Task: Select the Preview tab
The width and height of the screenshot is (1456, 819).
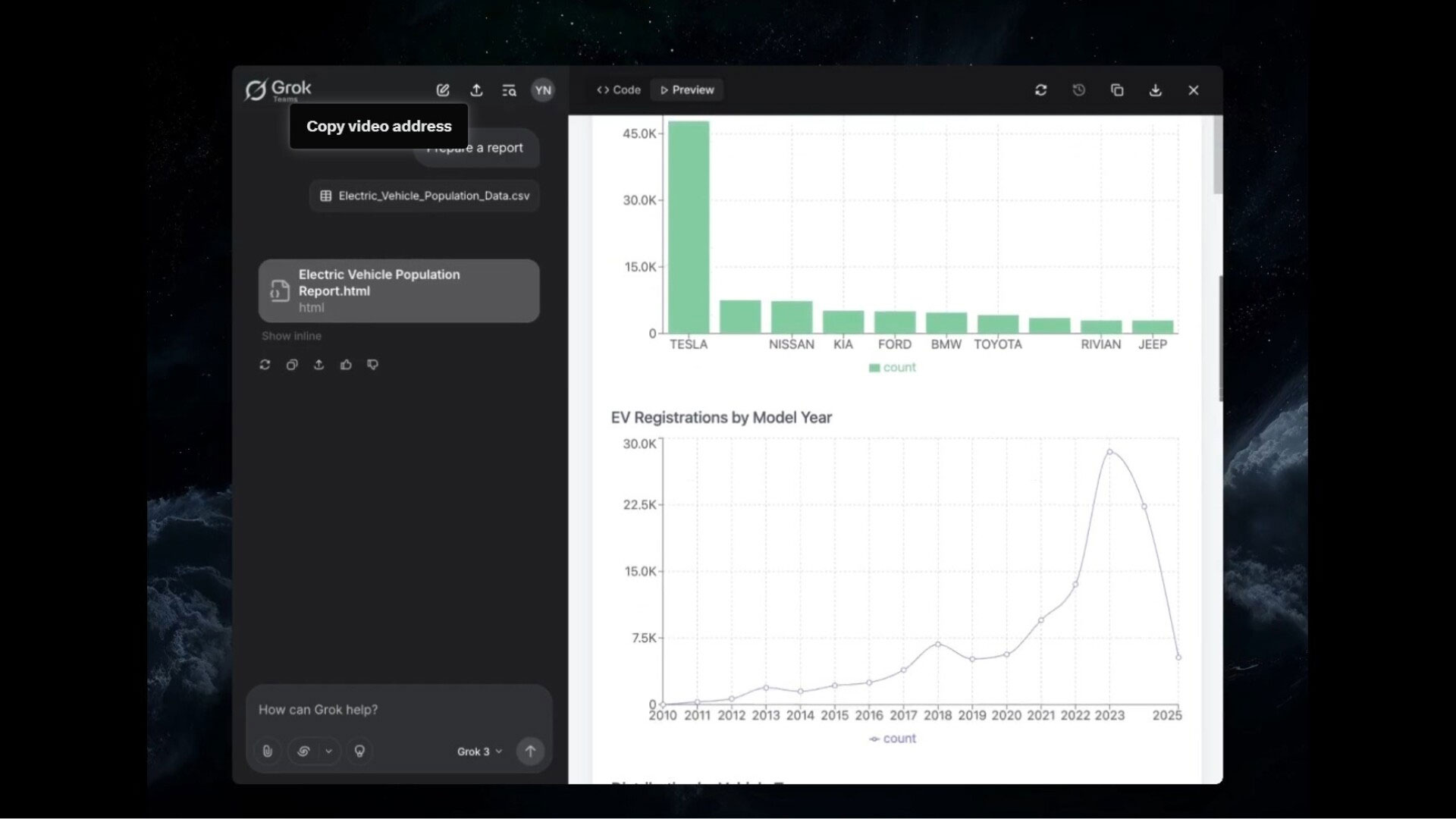Action: (x=687, y=90)
